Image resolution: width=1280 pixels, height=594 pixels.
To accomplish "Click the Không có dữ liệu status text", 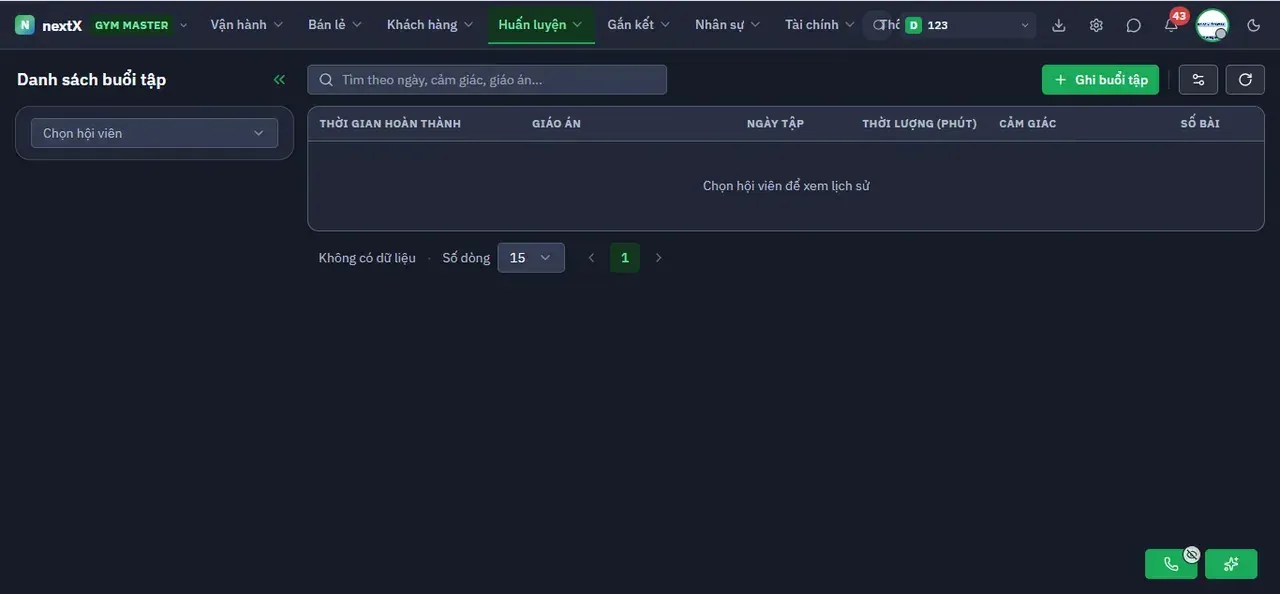I will (x=367, y=258).
